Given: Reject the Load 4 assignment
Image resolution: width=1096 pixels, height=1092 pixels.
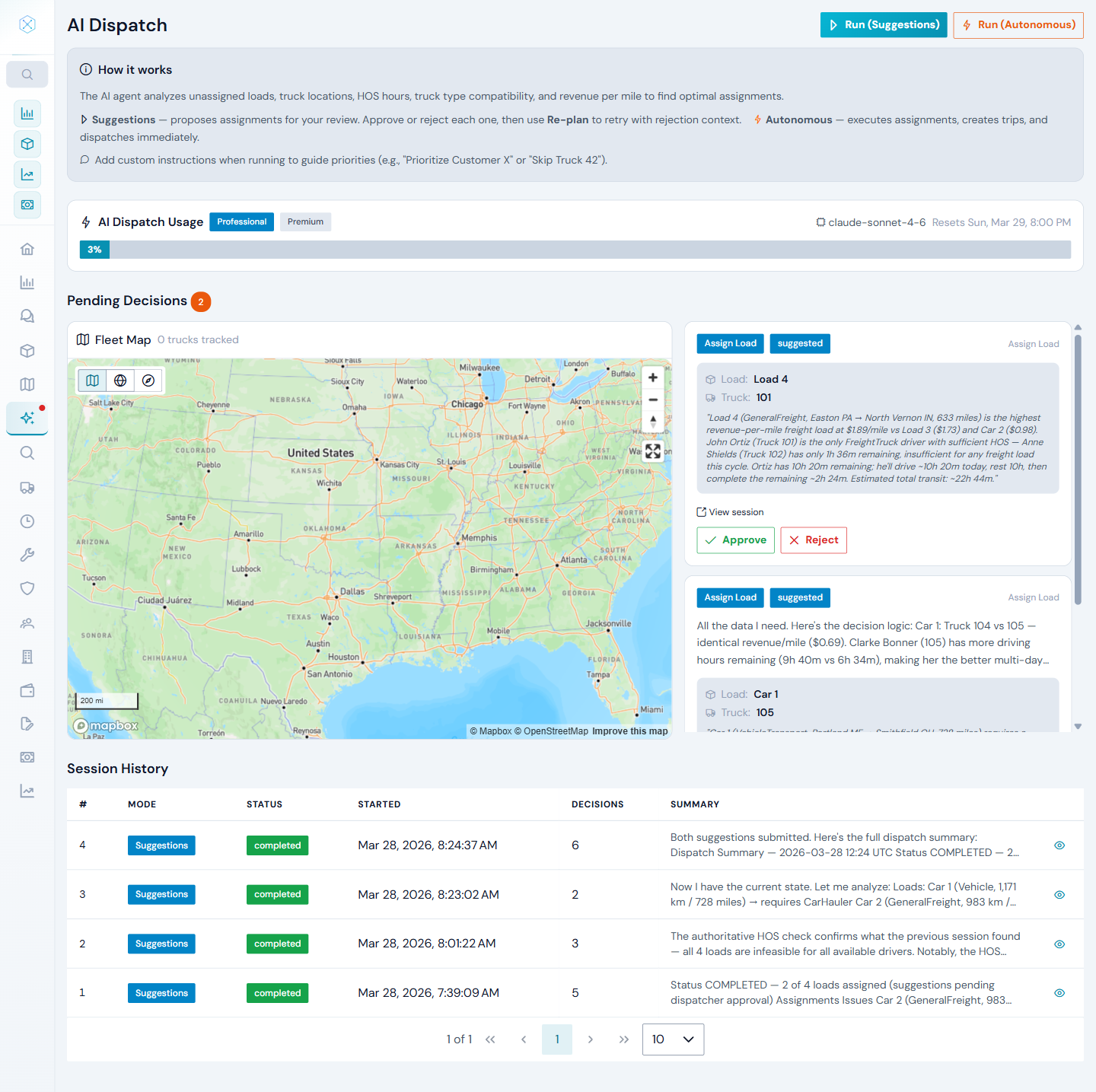Looking at the screenshot, I should [x=814, y=540].
